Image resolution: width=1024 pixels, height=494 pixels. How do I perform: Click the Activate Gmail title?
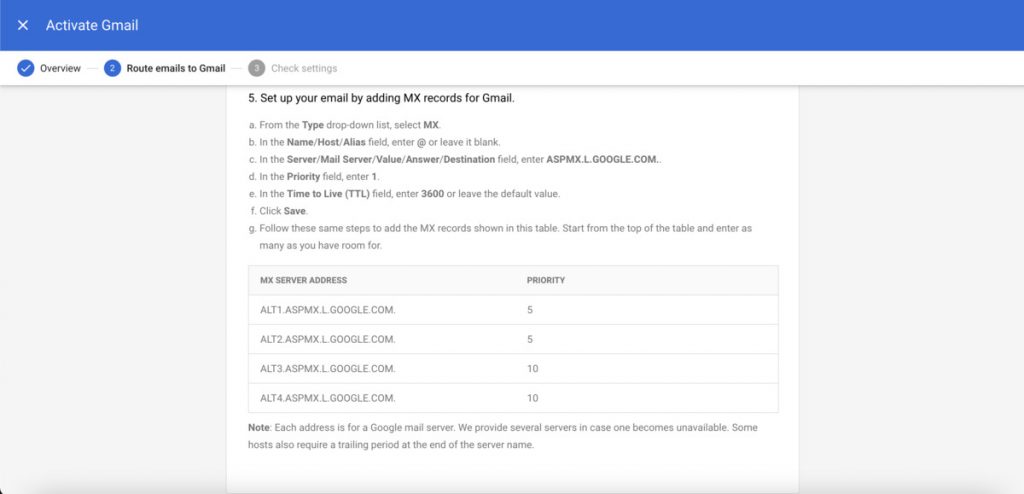tap(92, 25)
